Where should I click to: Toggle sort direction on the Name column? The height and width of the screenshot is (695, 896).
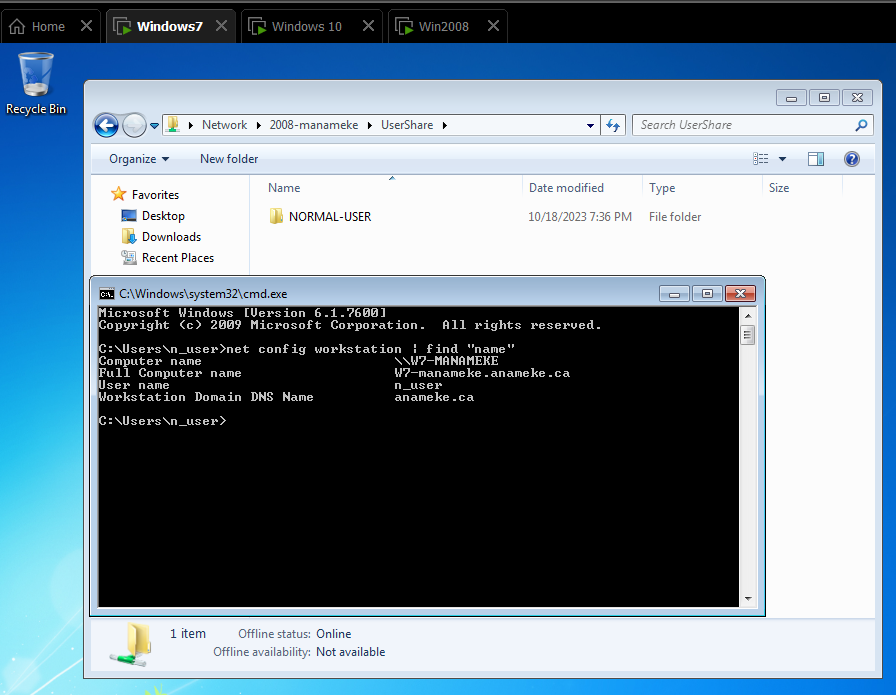tap(283, 187)
